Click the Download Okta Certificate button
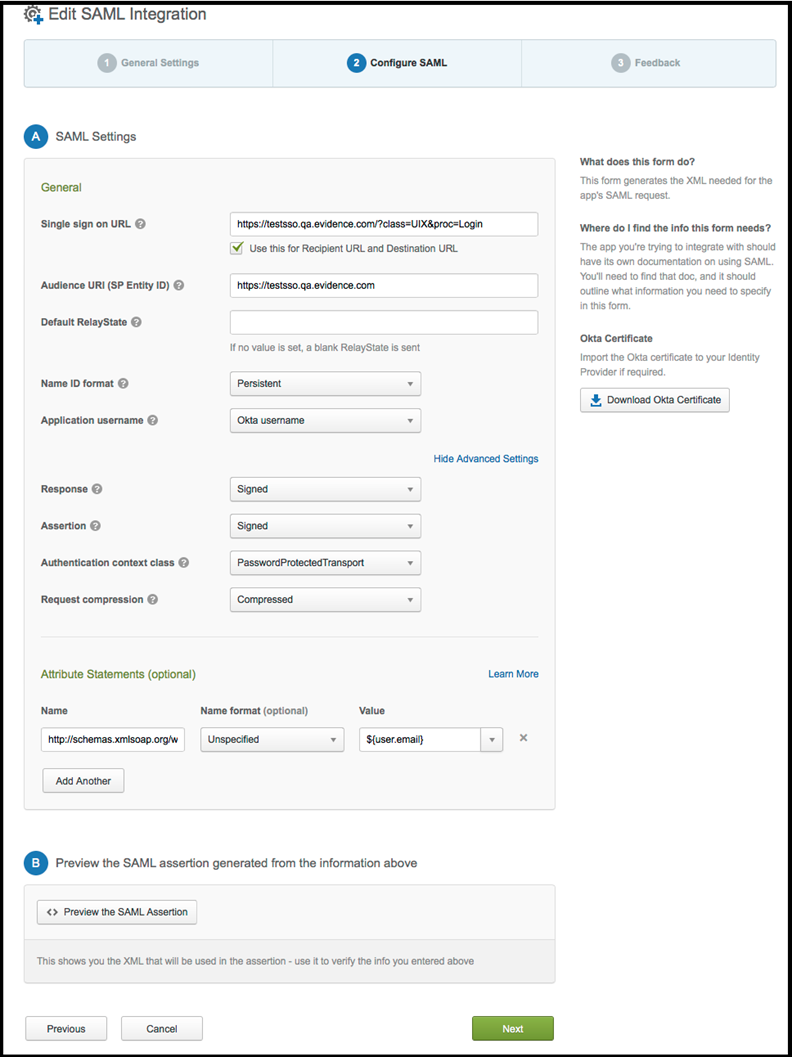 pyautogui.click(x=654, y=400)
